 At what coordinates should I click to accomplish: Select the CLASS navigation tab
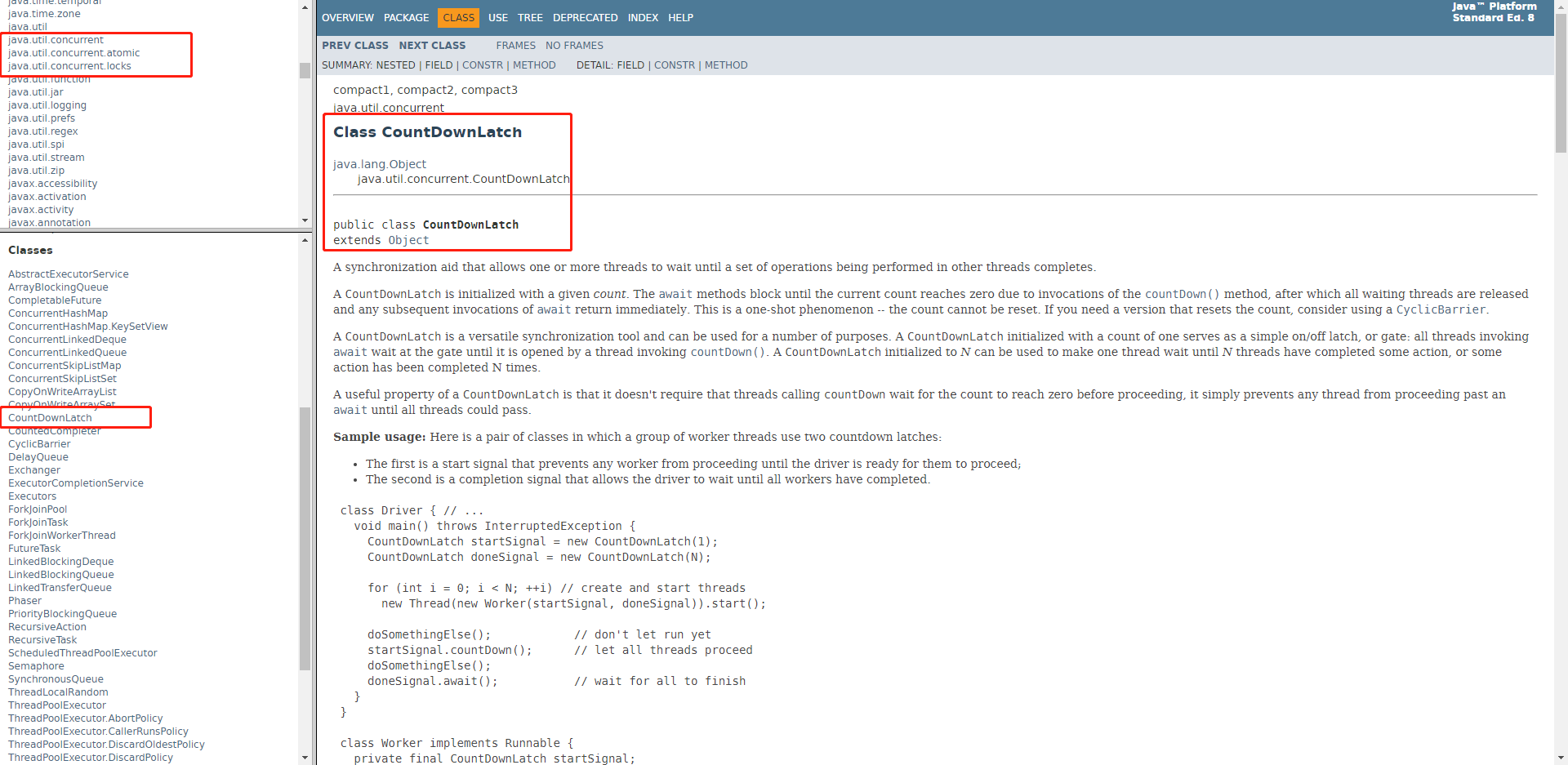coord(459,18)
